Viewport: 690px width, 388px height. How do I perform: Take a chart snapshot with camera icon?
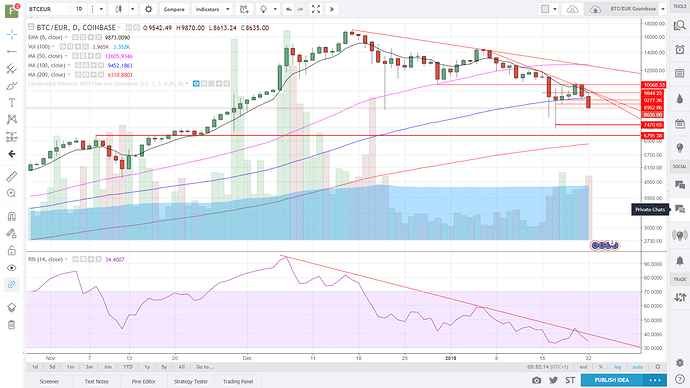pyautogui.click(x=536, y=380)
